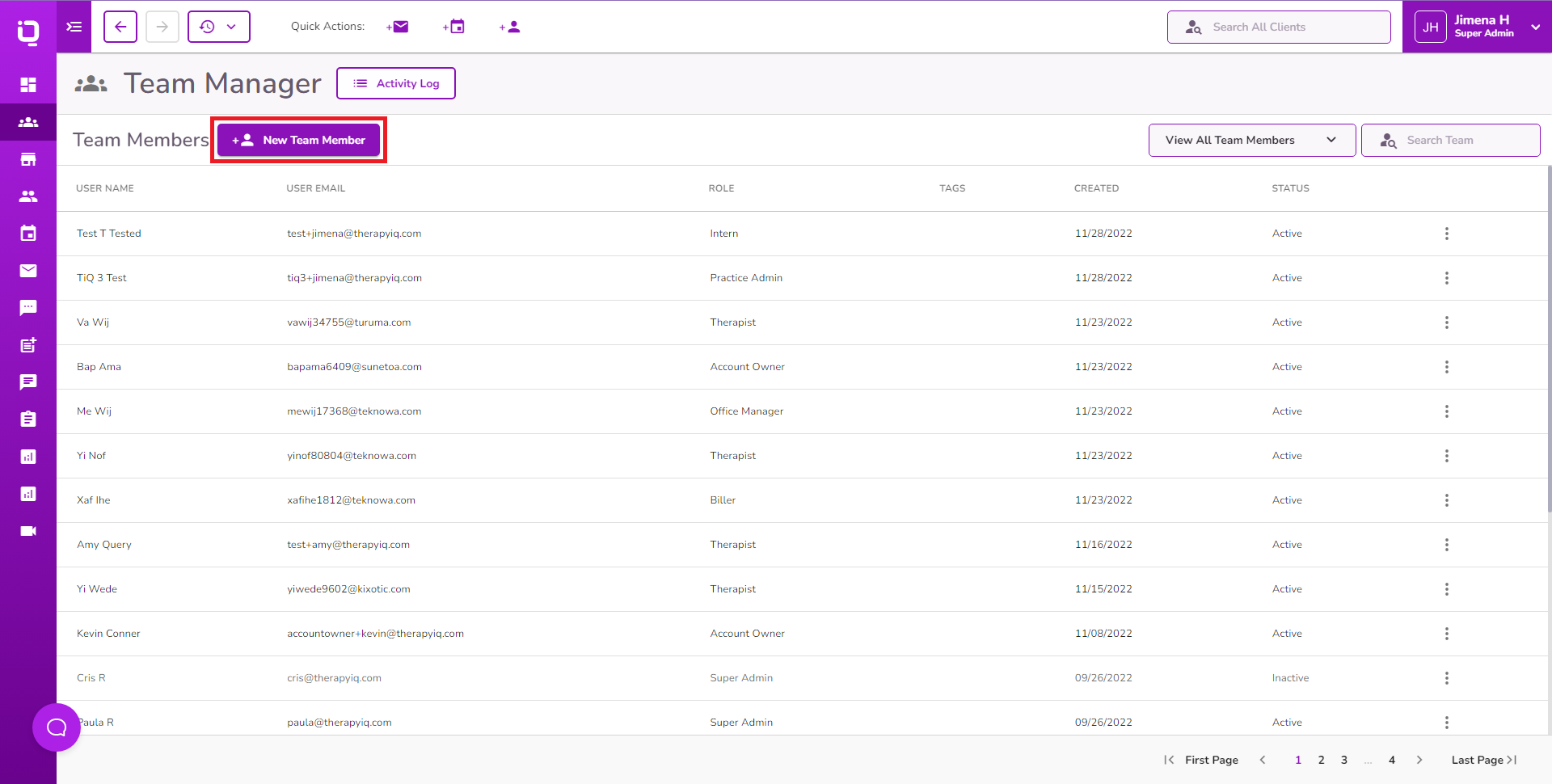The image size is (1552, 784).
Task: Open the three-dot menu for Cris R
Action: [1447, 678]
